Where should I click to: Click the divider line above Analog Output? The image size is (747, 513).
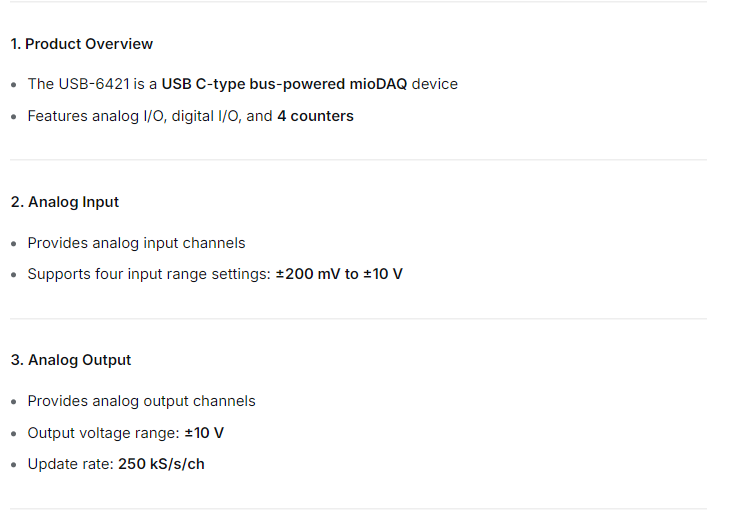358,318
